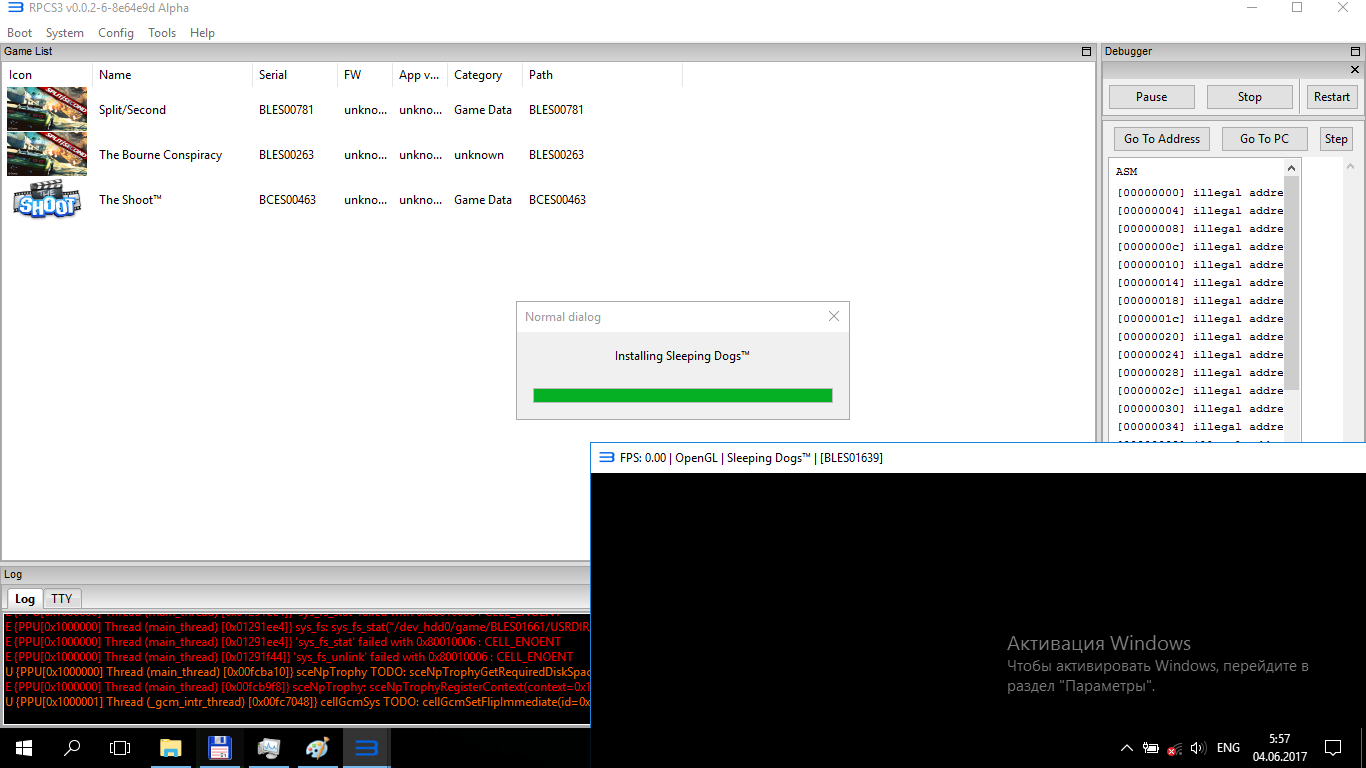Image resolution: width=1366 pixels, height=768 pixels.
Task: Open Paint from the taskbar
Action: [x=317, y=748]
